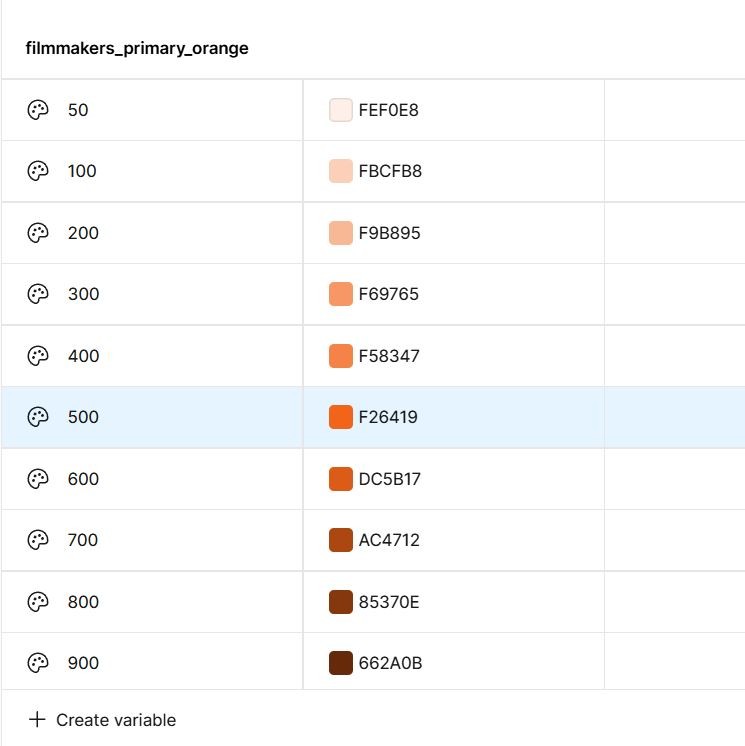Screen dimensions: 745x746
Task: Click the variable name 700
Action: (x=83, y=540)
